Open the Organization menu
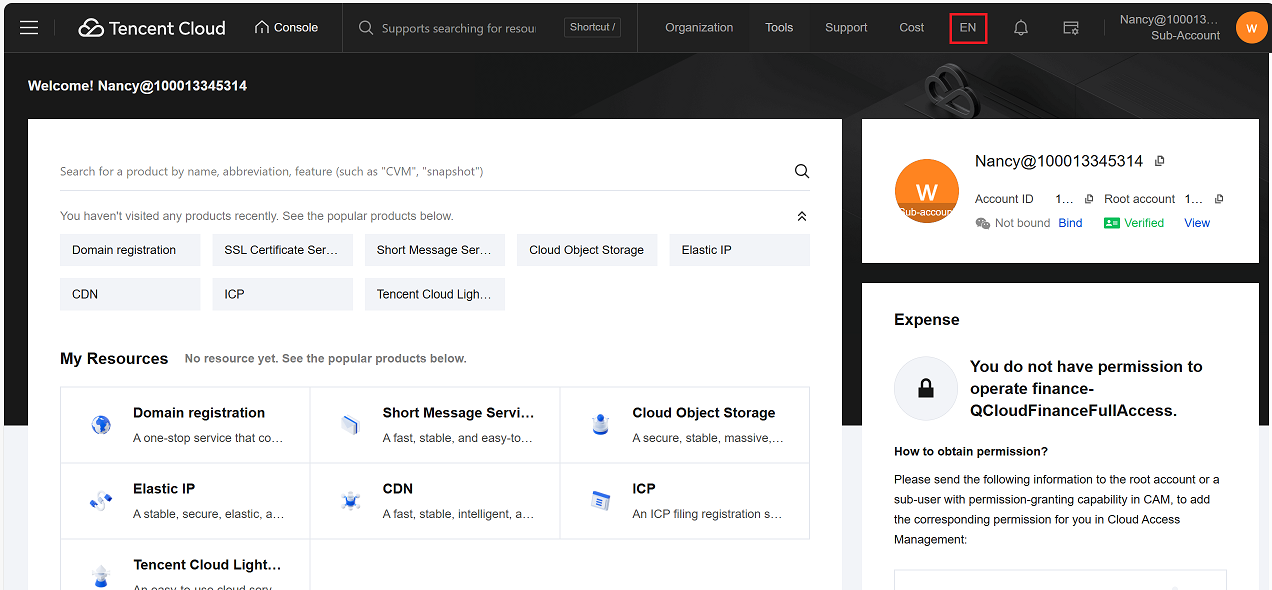This screenshot has height=590, width=1272. (699, 27)
